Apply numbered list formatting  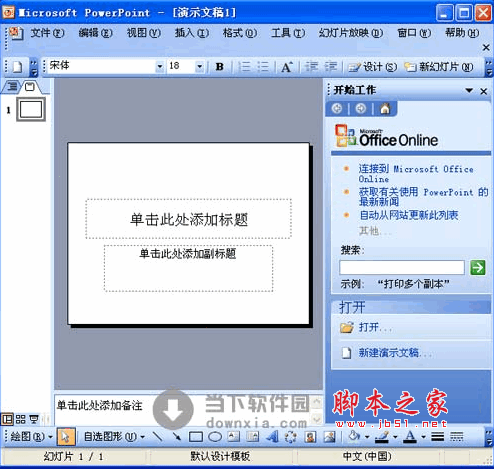(x=245, y=67)
